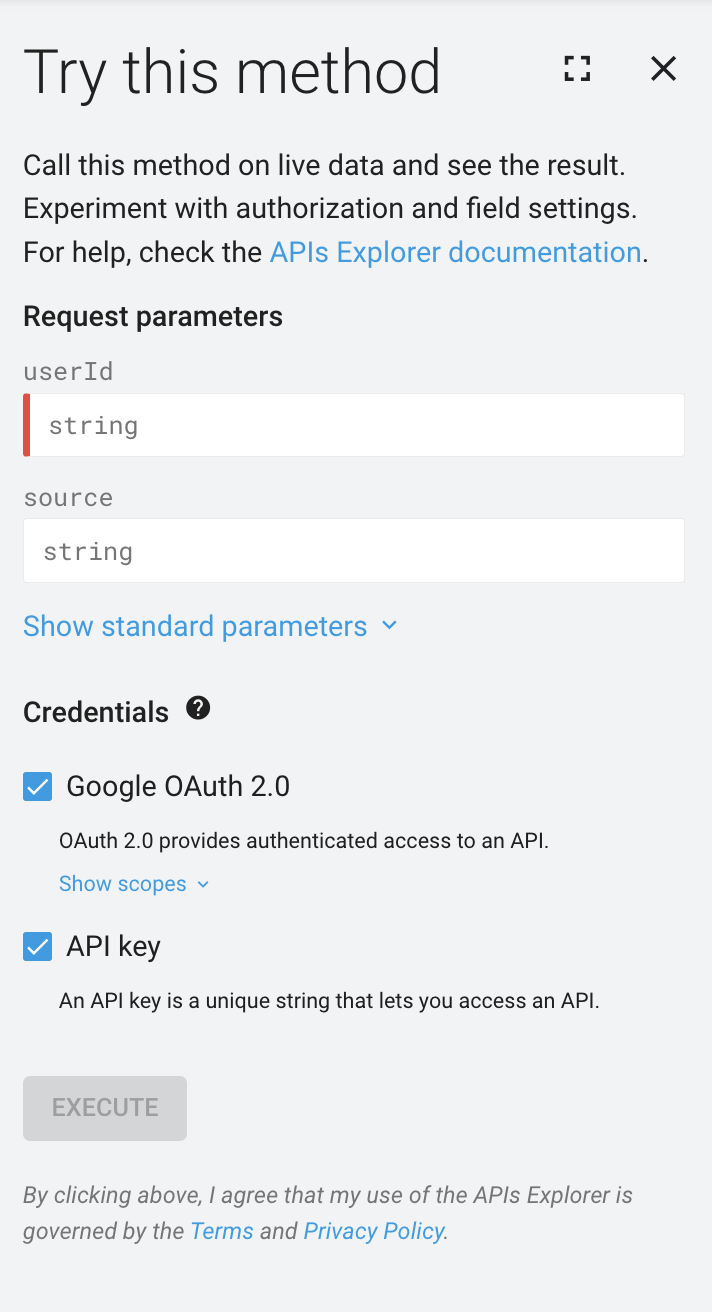Open the APIs Explorer documentation link
The height and width of the screenshot is (1312, 712).
tap(455, 251)
